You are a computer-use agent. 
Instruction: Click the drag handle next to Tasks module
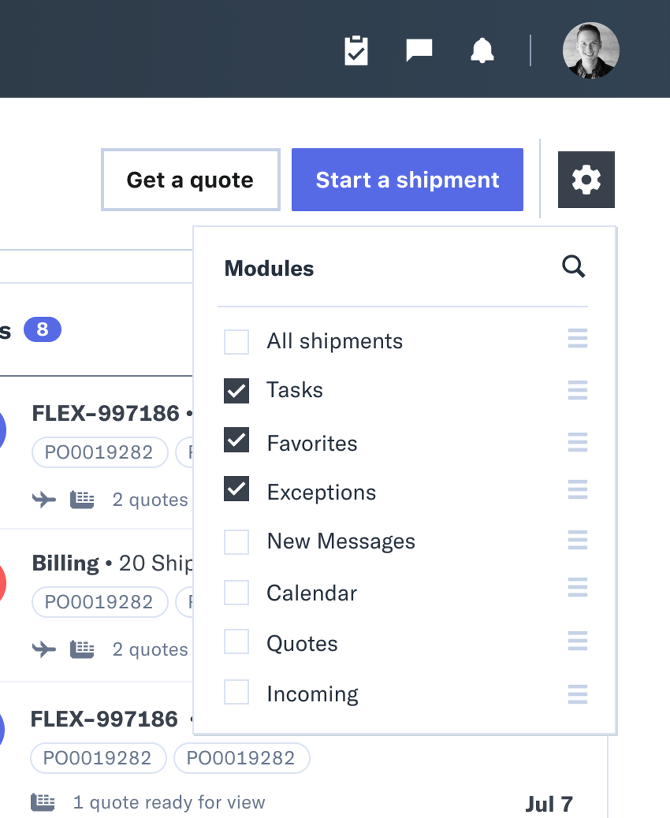(x=577, y=390)
